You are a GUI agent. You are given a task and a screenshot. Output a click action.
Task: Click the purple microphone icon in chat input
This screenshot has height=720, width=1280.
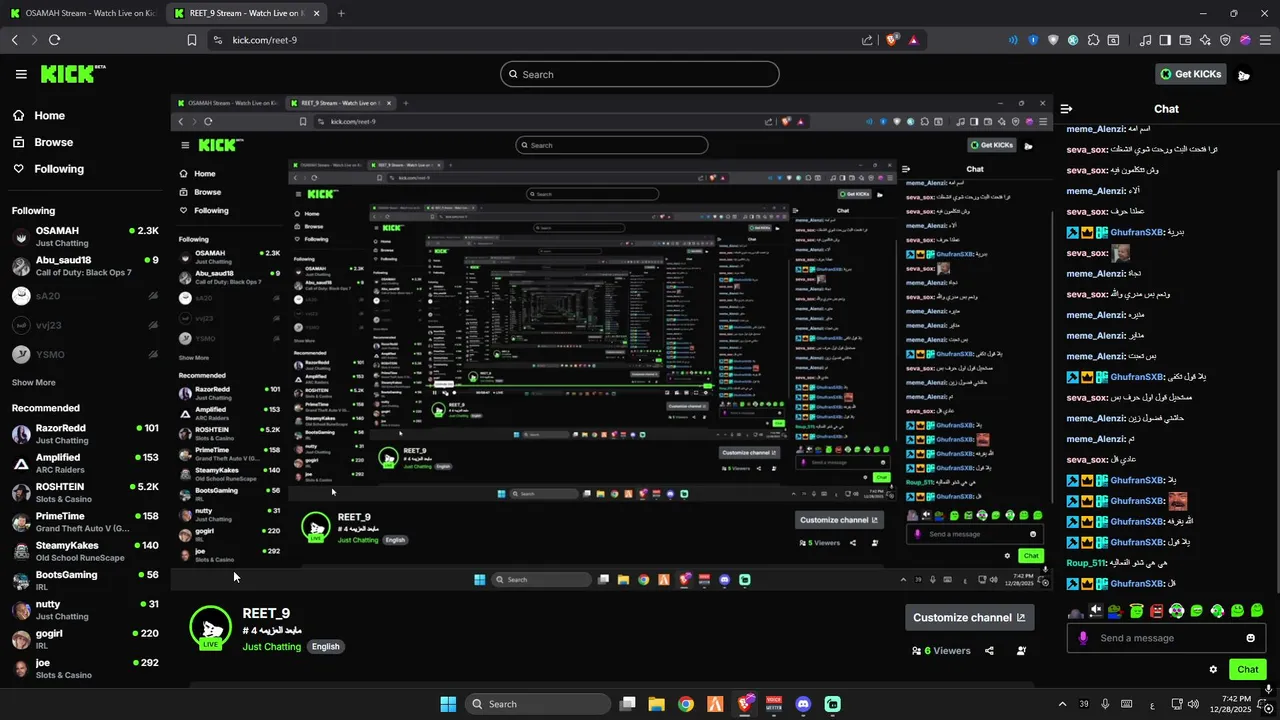click(1083, 638)
